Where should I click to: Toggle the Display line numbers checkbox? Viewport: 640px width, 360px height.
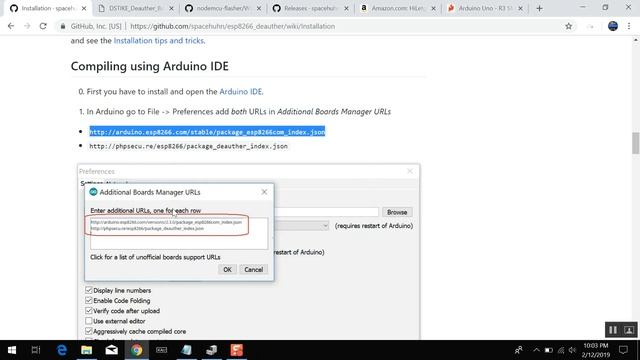tap(89, 290)
